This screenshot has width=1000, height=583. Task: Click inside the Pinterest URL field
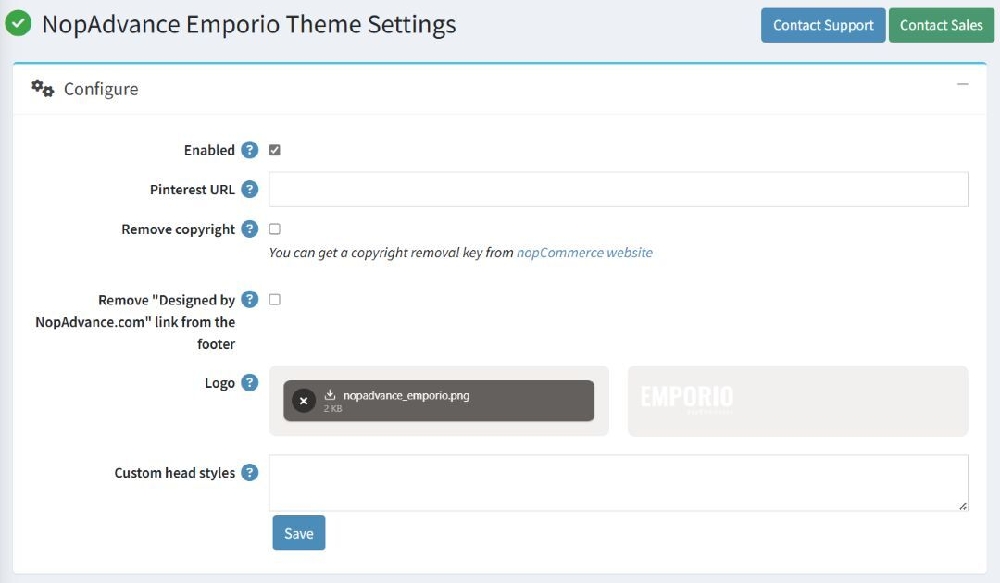pyautogui.click(x=618, y=188)
